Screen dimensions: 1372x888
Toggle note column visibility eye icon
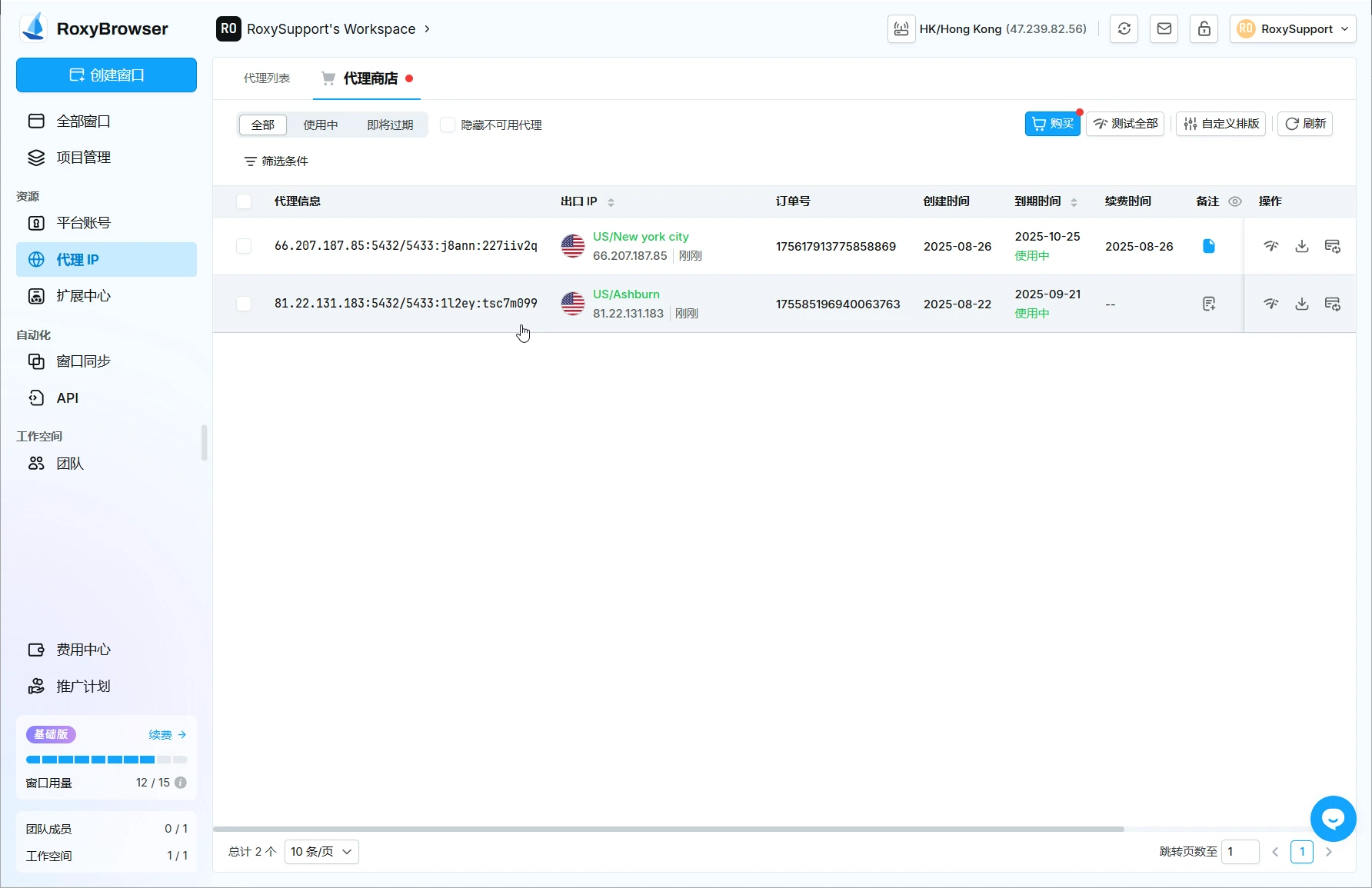pyautogui.click(x=1235, y=201)
